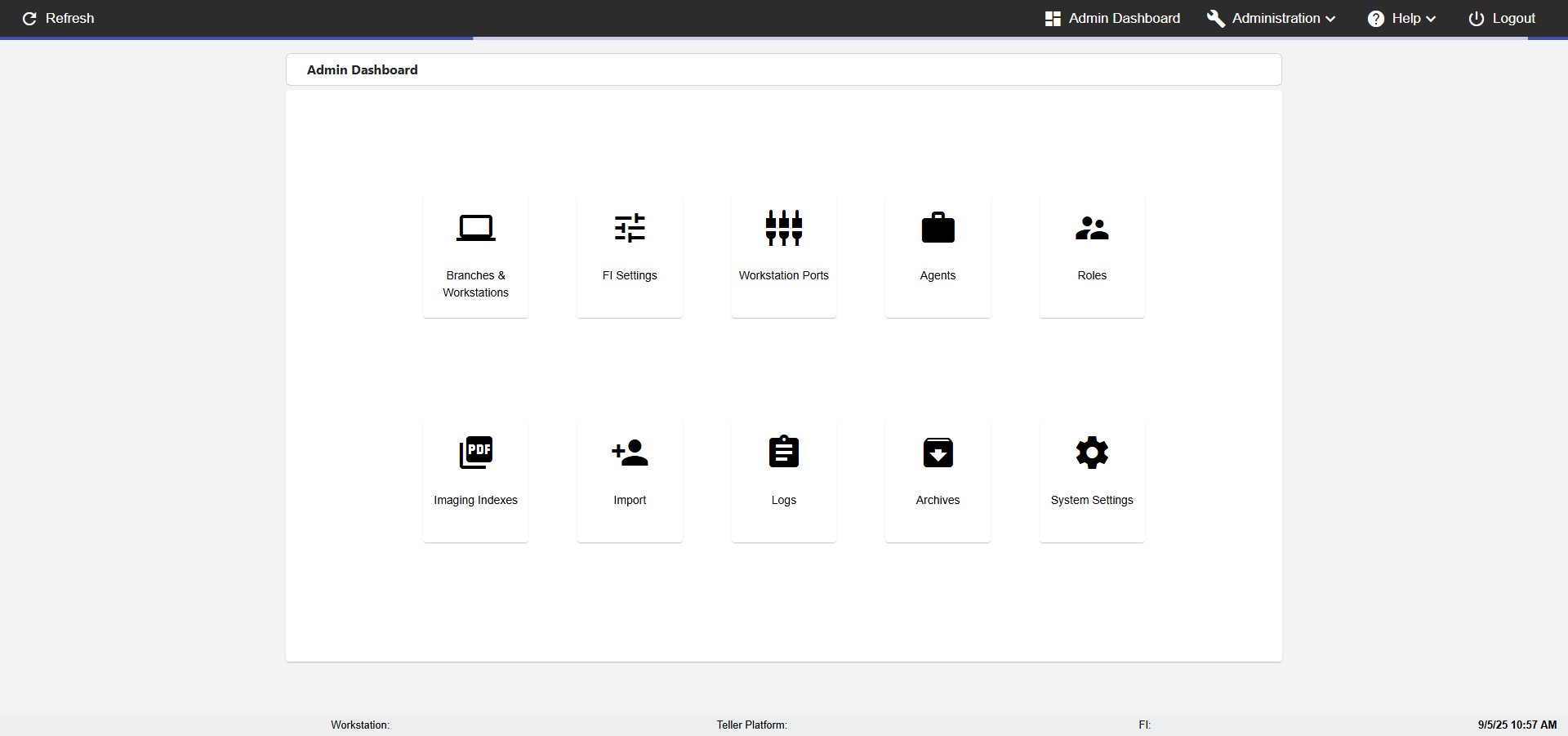Open the Import add-person icon
Screen dimensions: 1568x736
(x=630, y=453)
